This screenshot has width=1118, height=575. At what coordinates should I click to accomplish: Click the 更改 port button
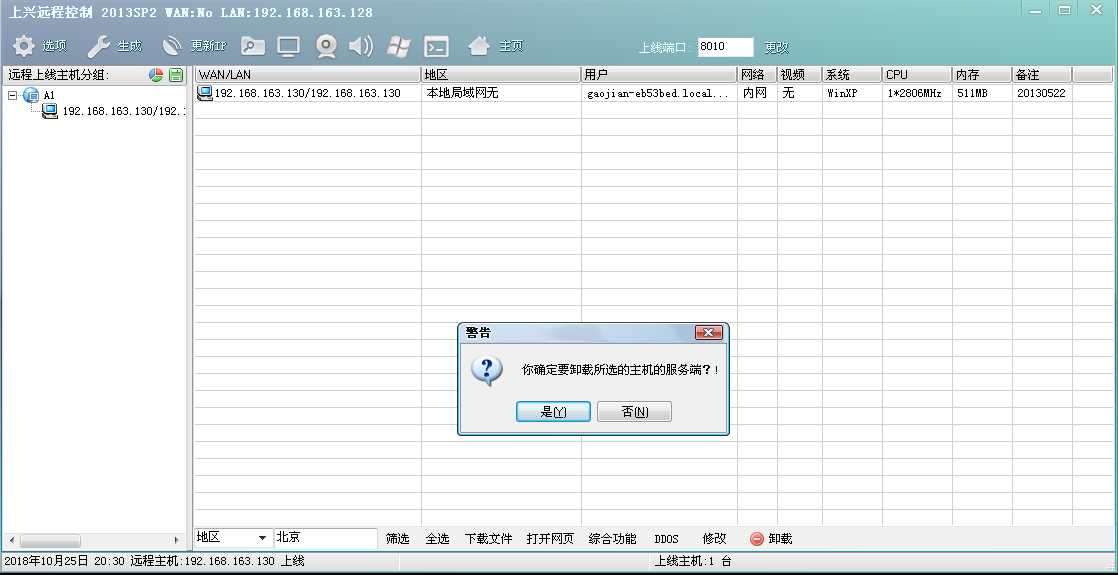coord(776,47)
